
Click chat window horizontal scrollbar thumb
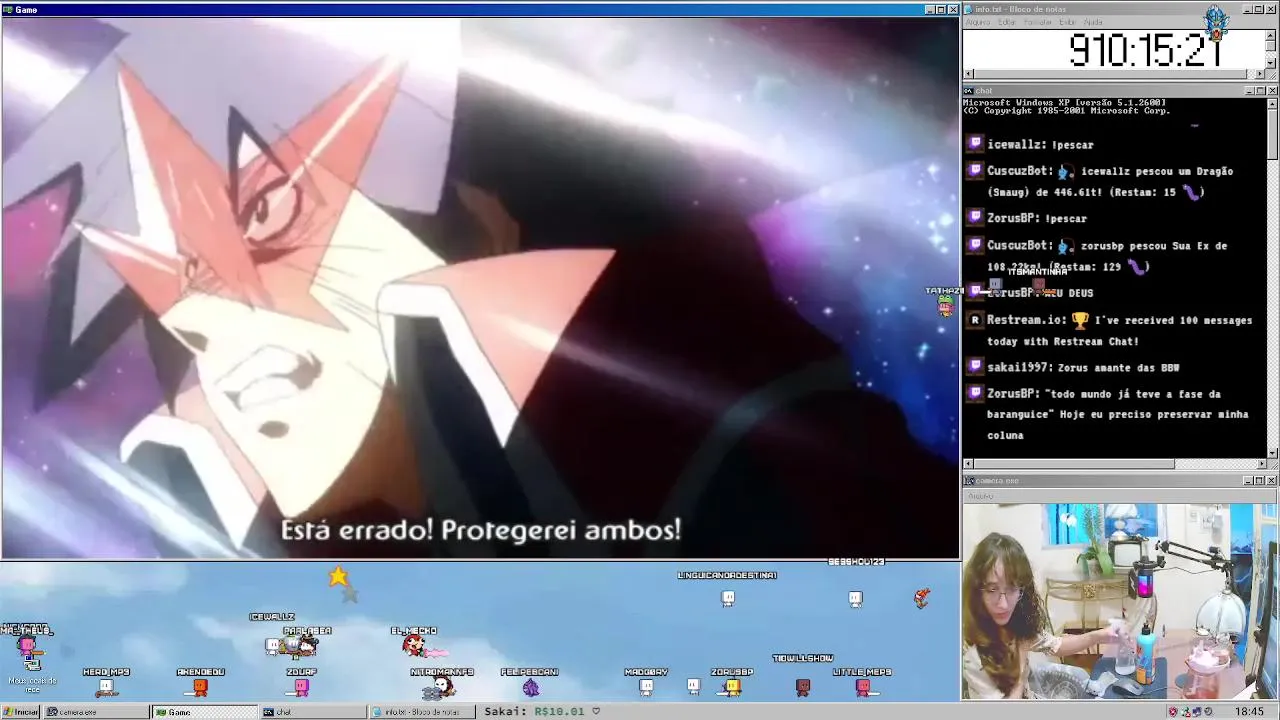click(1074, 464)
